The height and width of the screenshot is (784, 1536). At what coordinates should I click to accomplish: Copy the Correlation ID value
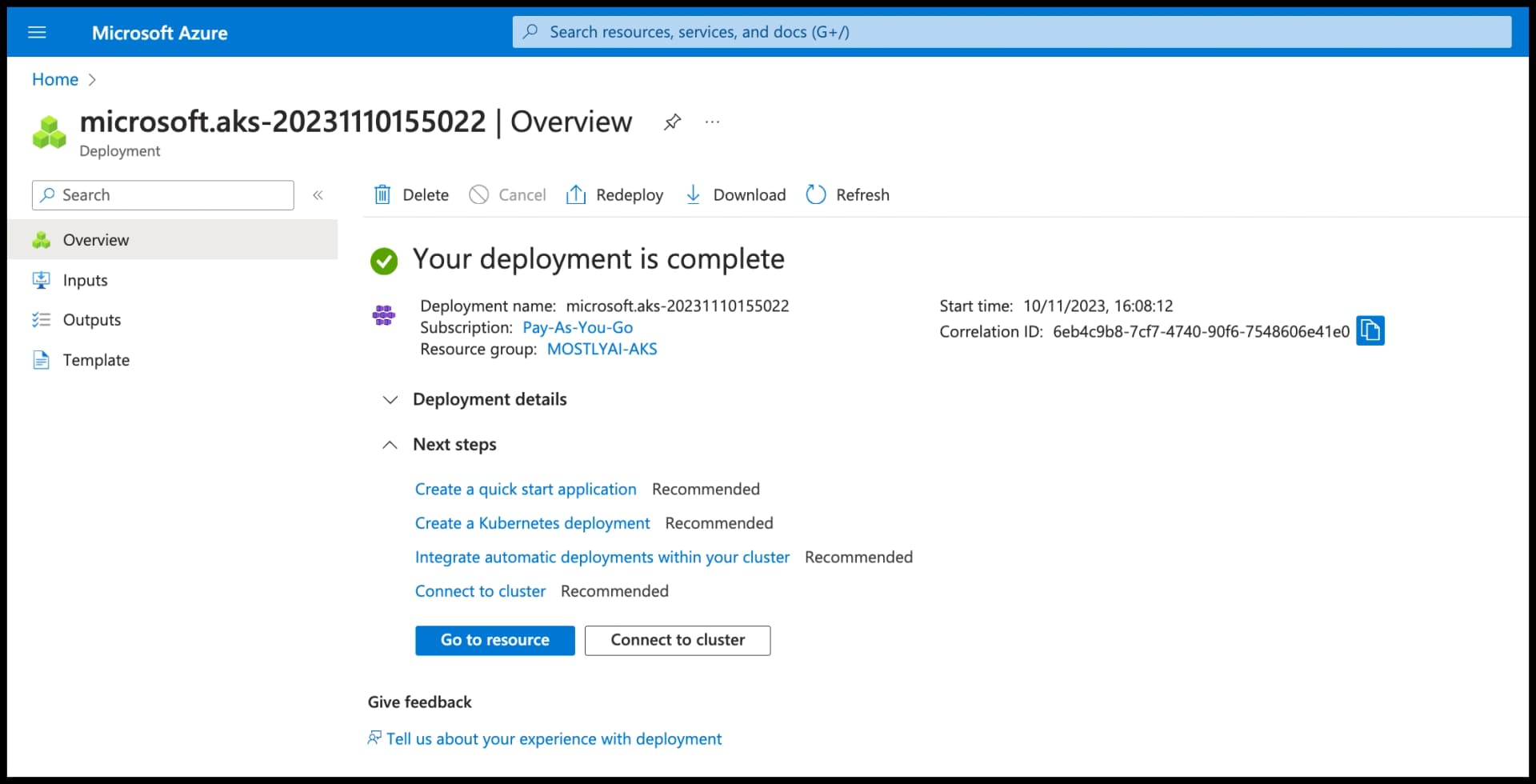(x=1370, y=330)
